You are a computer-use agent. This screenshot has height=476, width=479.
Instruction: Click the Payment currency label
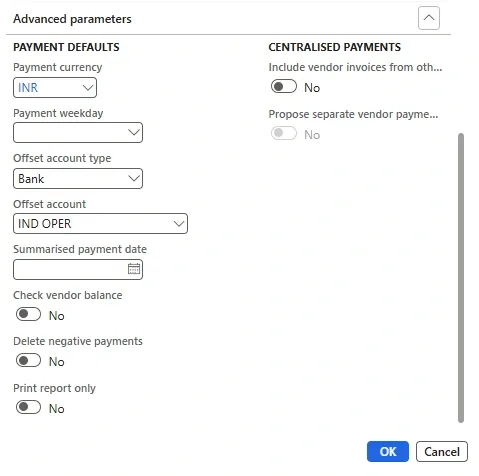[58, 67]
